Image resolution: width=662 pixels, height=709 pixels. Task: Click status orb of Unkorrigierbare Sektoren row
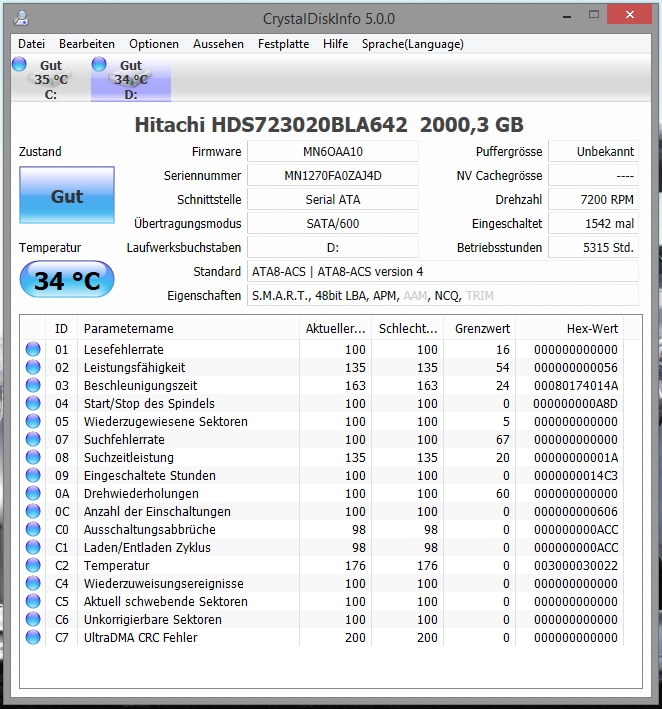click(33, 619)
